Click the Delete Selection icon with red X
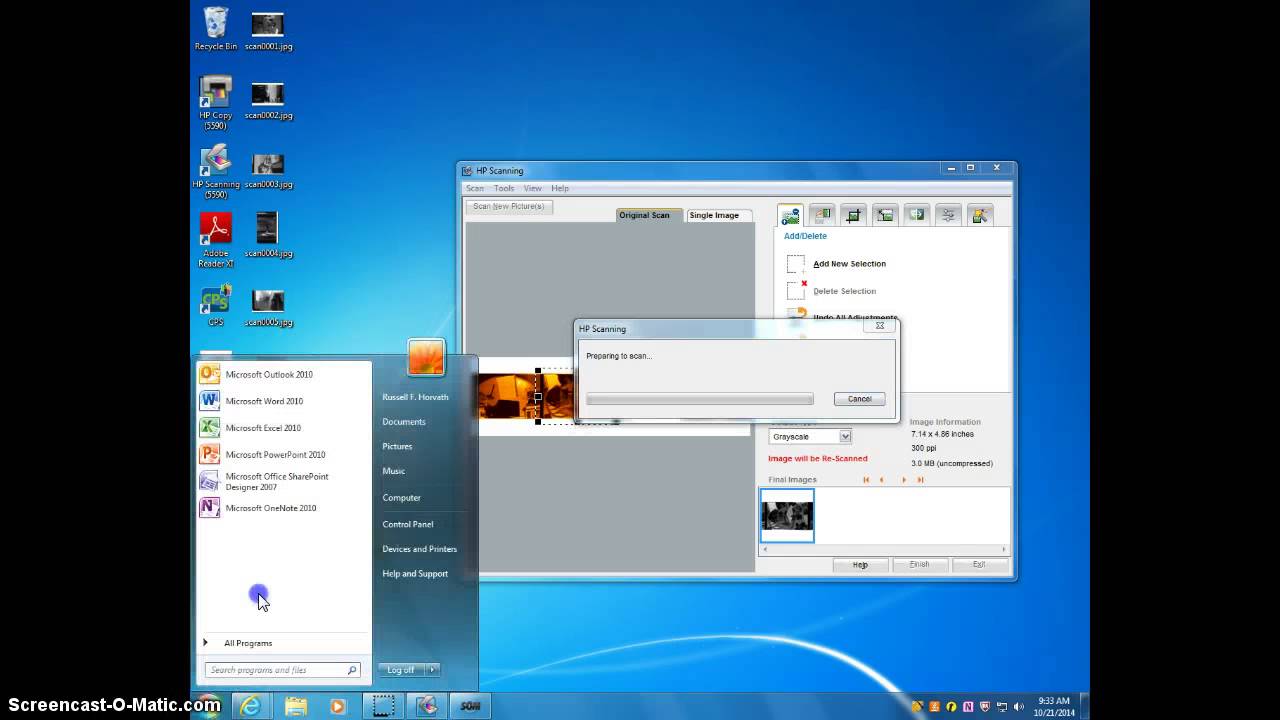This screenshot has width=1280, height=720. 796,290
